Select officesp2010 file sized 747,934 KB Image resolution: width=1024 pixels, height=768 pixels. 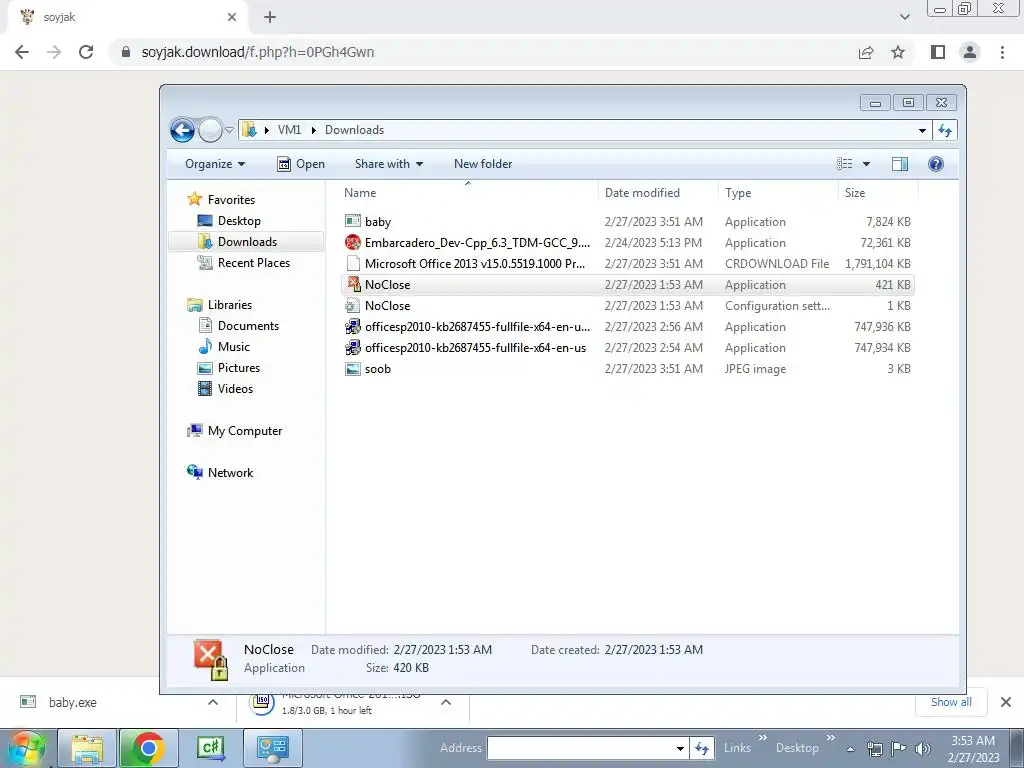click(627, 347)
